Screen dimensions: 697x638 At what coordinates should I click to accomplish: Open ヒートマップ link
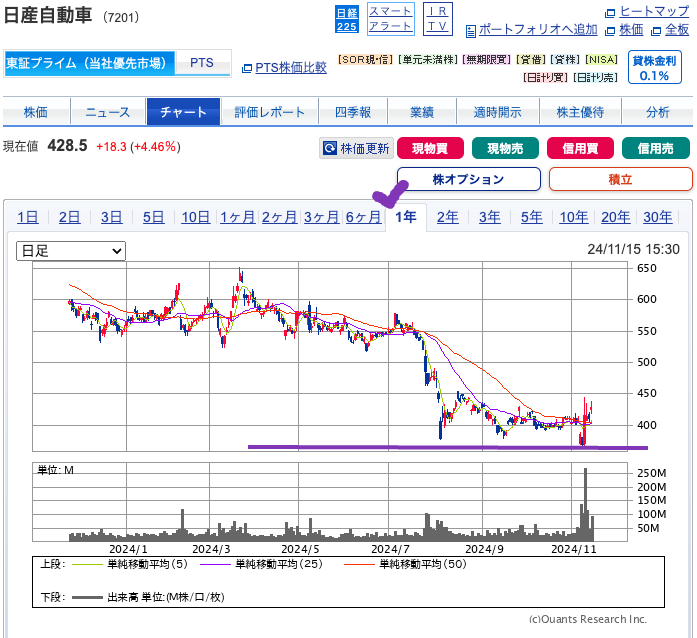click(654, 12)
